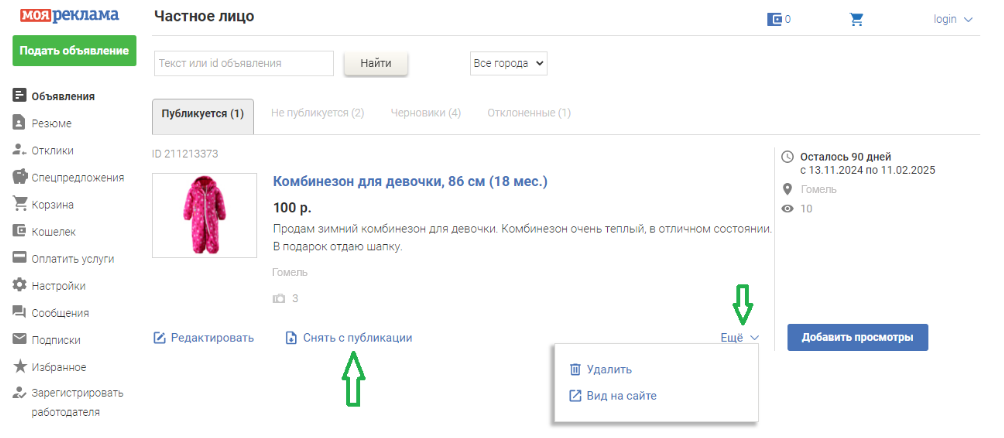Expand the Все города city dropdown
Image resolution: width=1004 pixels, height=438 pixels.
click(x=508, y=63)
